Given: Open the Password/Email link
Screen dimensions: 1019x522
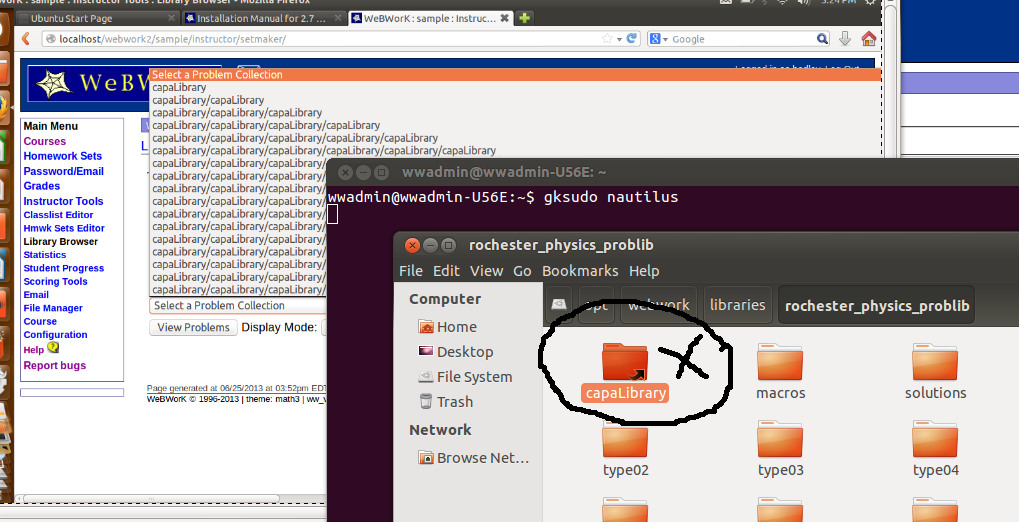Looking at the screenshot, I should [64, 171].
